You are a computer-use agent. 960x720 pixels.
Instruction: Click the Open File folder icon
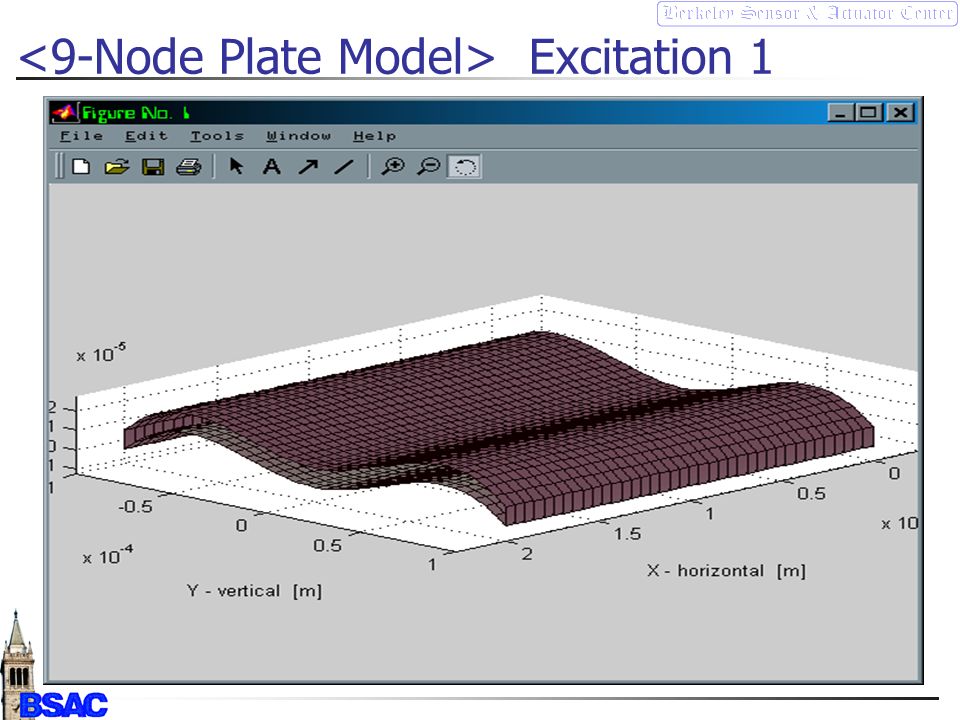[x=116, y=167]
